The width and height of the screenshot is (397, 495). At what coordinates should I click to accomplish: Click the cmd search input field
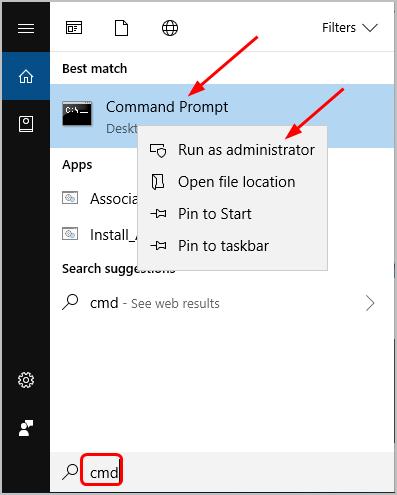tap(222, 472)
